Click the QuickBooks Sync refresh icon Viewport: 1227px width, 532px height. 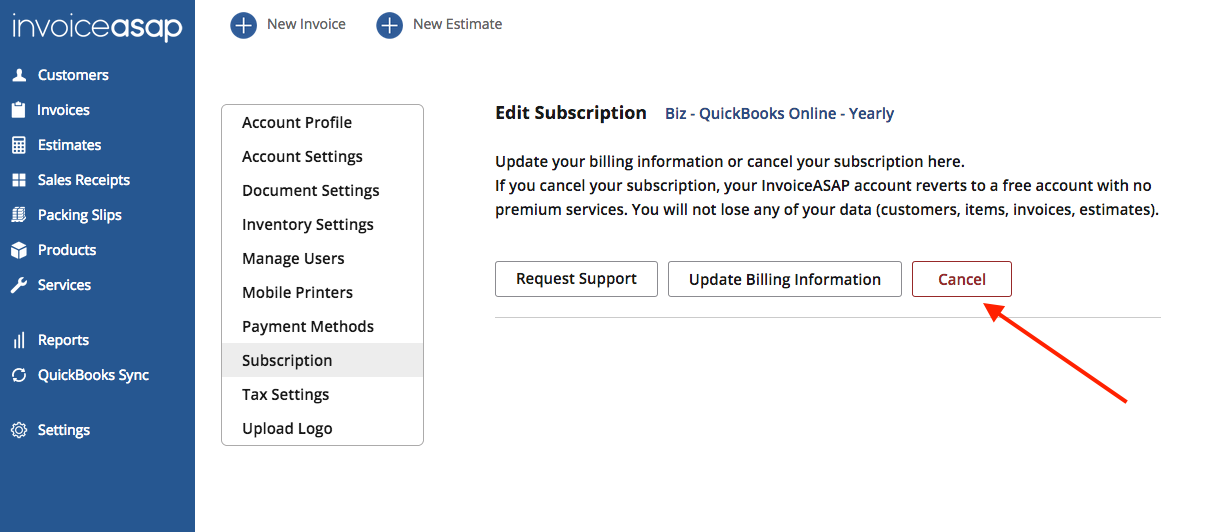click(x=18, y=375)
